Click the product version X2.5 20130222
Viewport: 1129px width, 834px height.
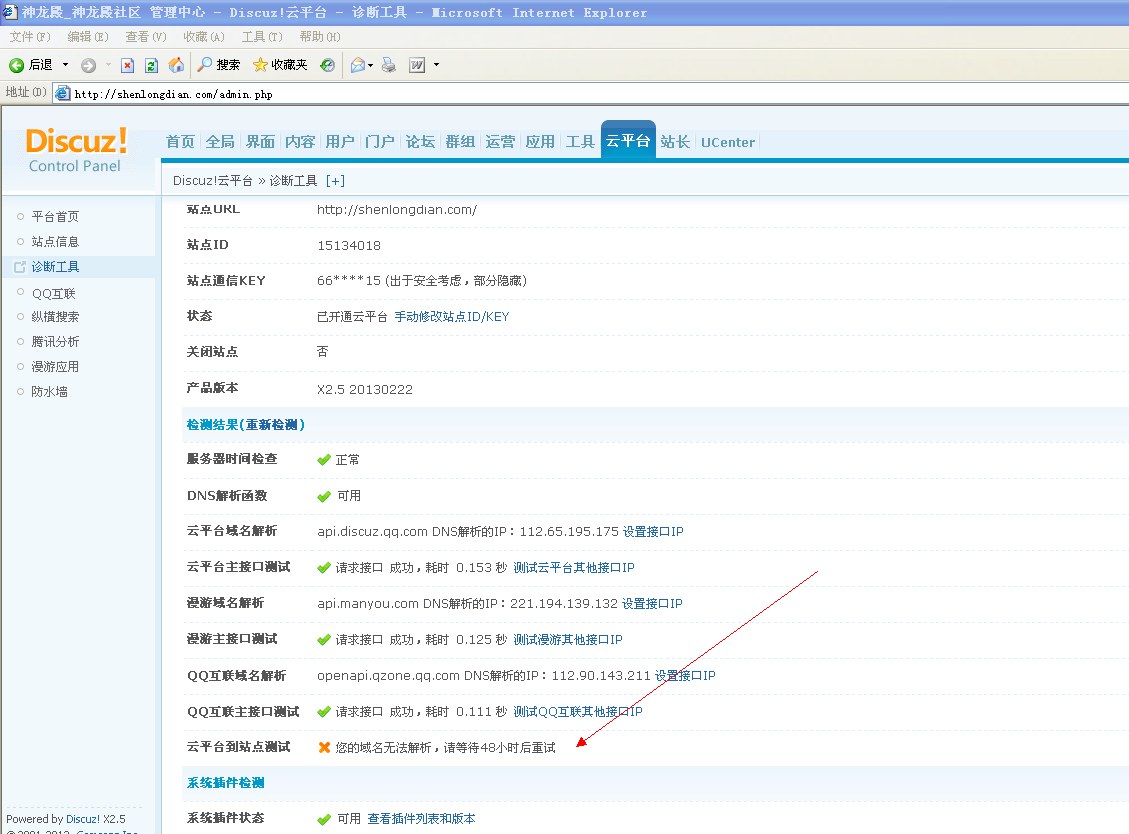coord(365,390)
